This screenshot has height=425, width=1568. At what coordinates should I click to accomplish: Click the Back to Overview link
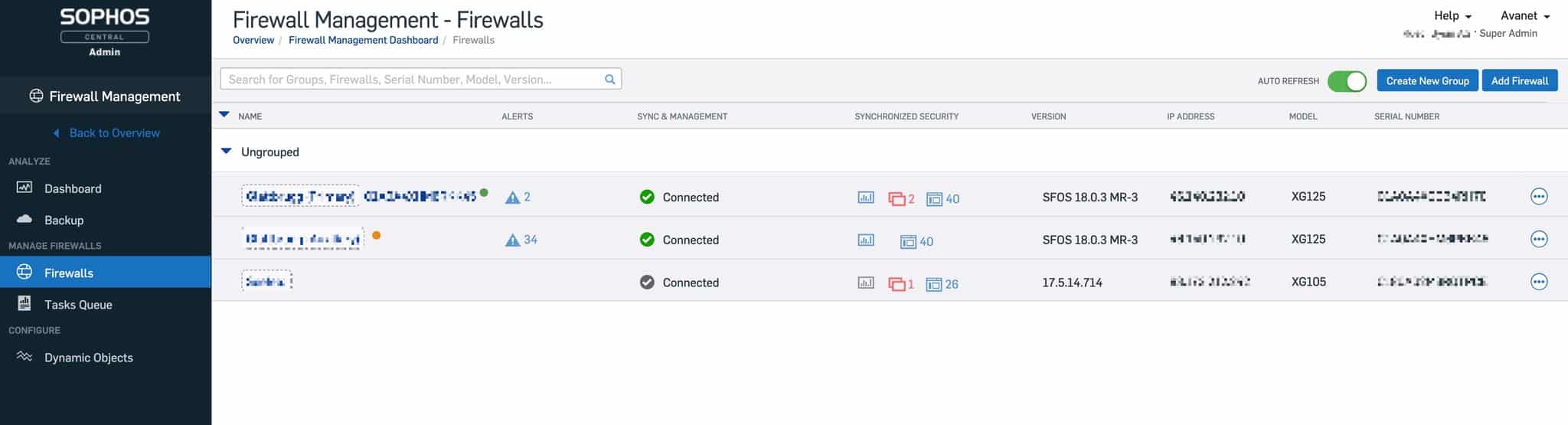(114, 132)
